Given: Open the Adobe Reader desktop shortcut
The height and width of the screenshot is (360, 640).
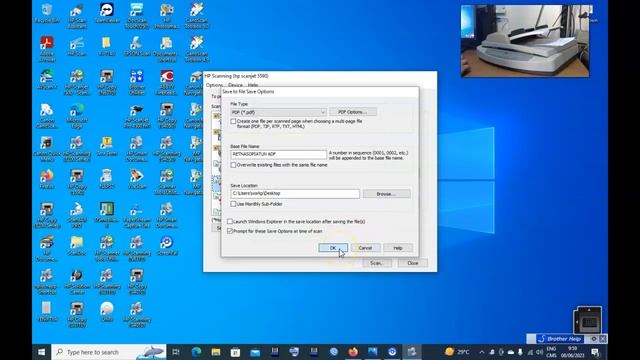Looking at the screenshot, I should tap(47, 49).
